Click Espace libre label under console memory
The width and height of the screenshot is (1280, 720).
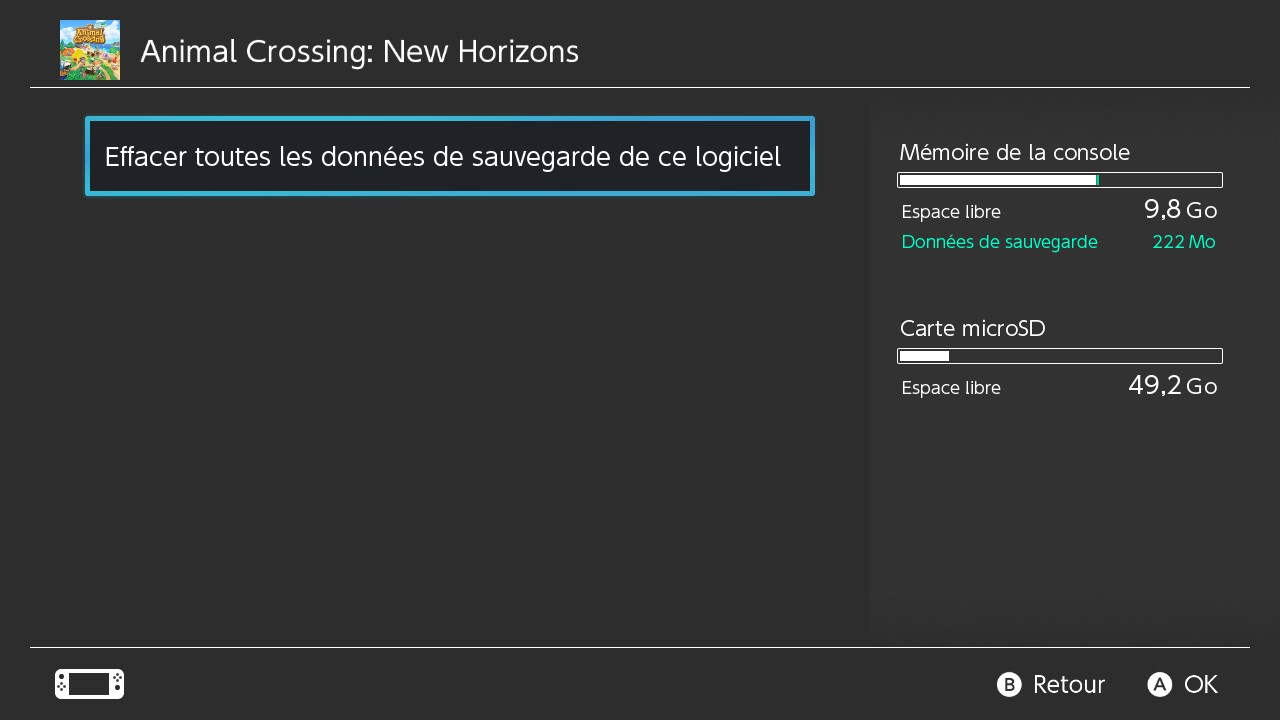point(950,212)
